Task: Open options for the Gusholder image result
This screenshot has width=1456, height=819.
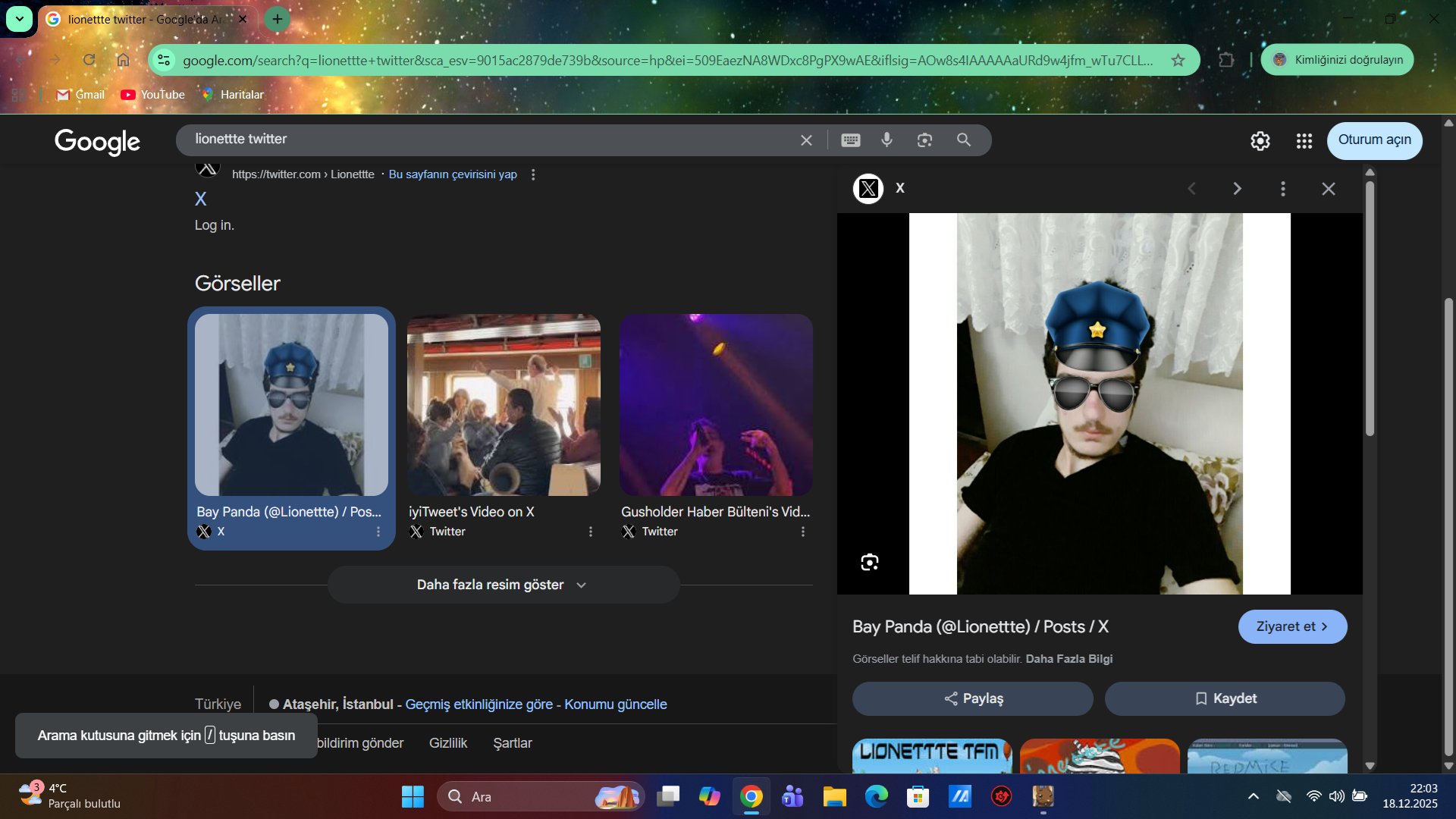Action: pos(803,532)
